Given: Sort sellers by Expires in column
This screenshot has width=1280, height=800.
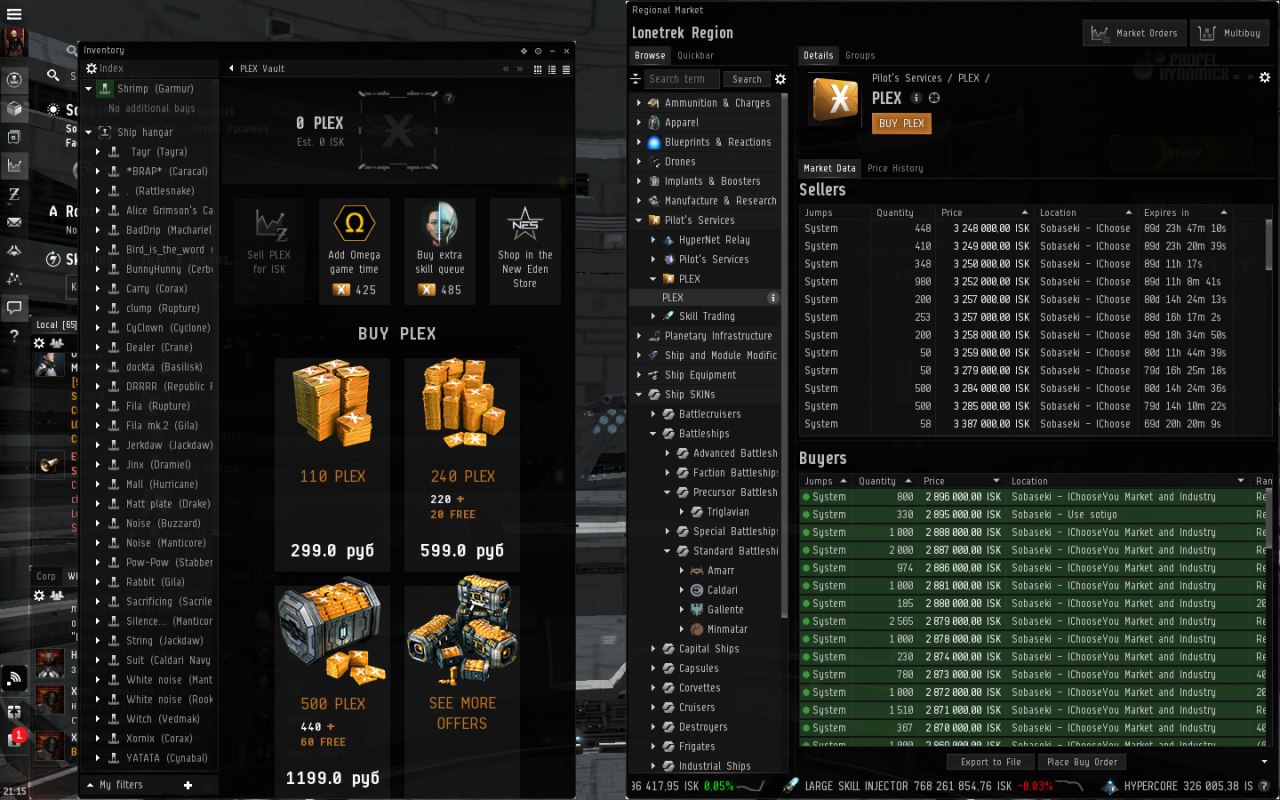Looking at the screenshot, I should 1186,213.
